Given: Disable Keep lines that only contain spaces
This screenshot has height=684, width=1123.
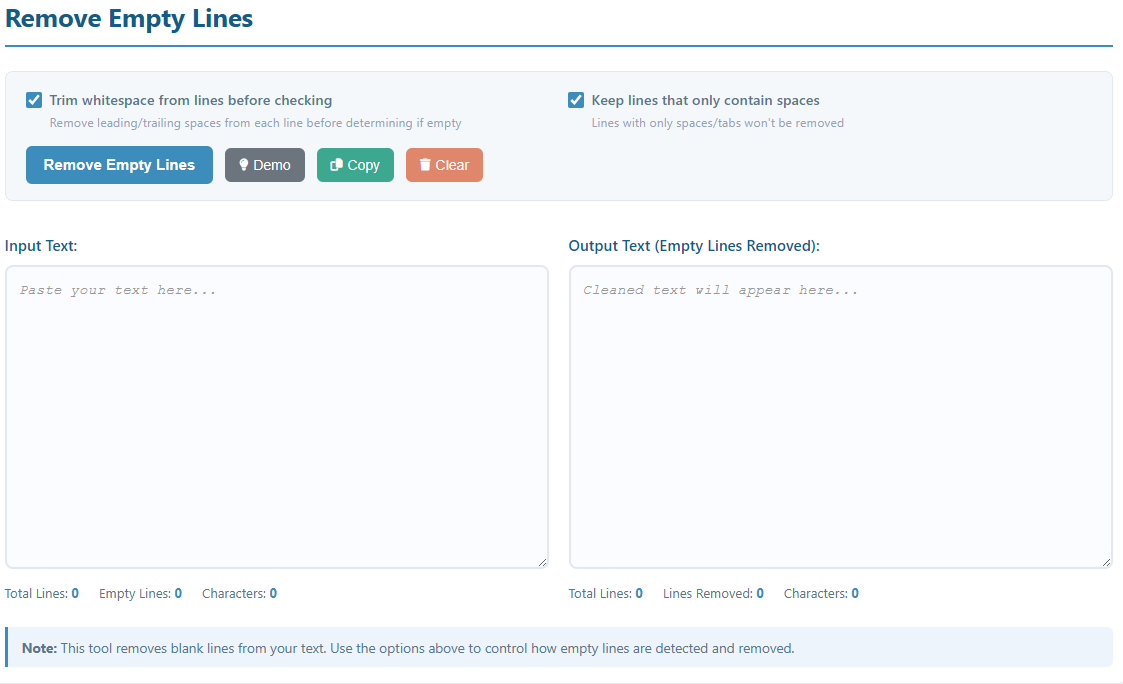Looking at the screenshot, I should point(576,100).
